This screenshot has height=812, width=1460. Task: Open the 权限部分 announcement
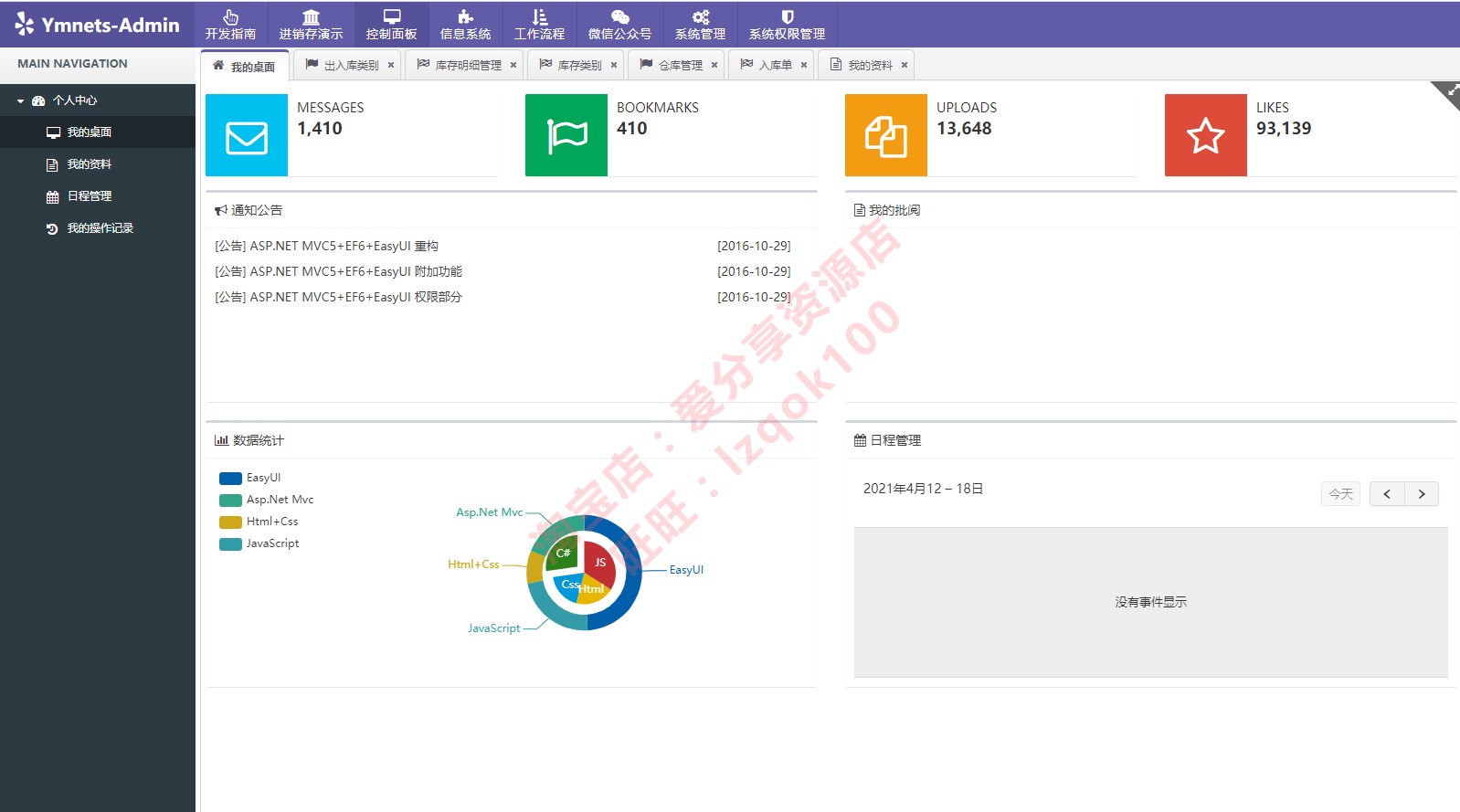[338, 297]
